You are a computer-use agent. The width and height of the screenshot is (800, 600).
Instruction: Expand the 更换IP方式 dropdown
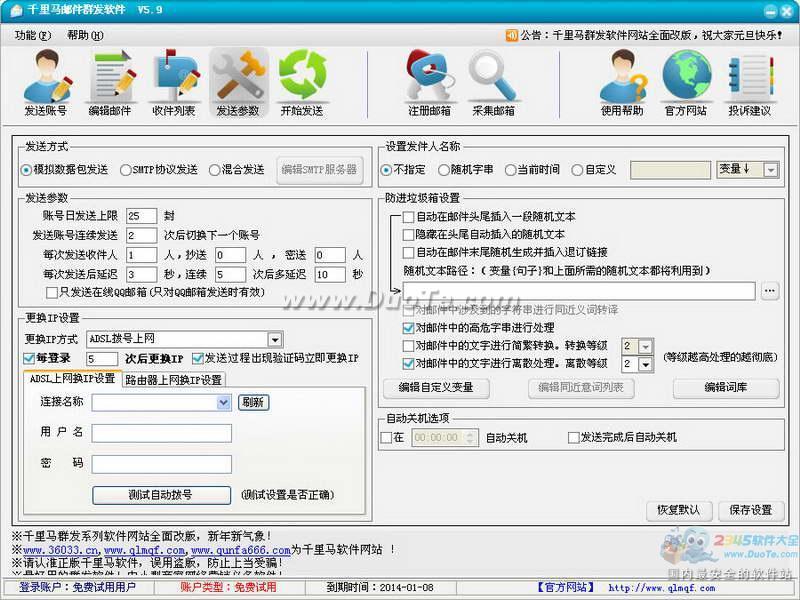point(275,340)
